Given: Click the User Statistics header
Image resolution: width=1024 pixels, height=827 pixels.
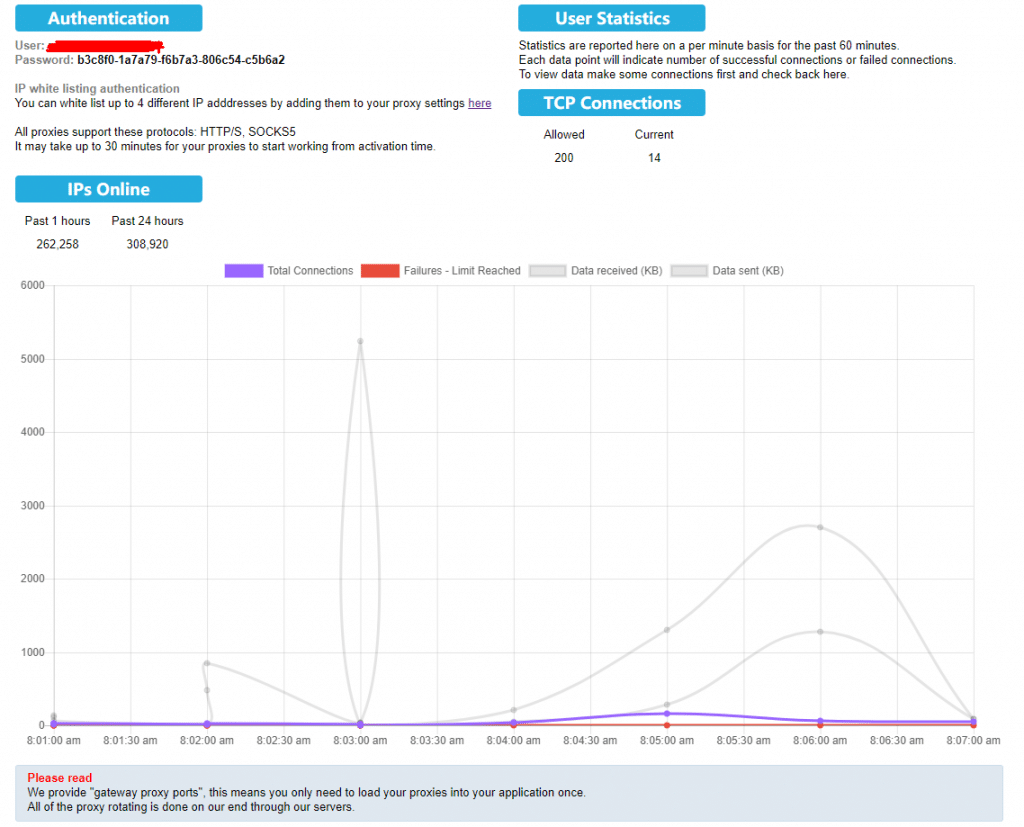Looking at the screenshot, I should [x=611, y=18].
